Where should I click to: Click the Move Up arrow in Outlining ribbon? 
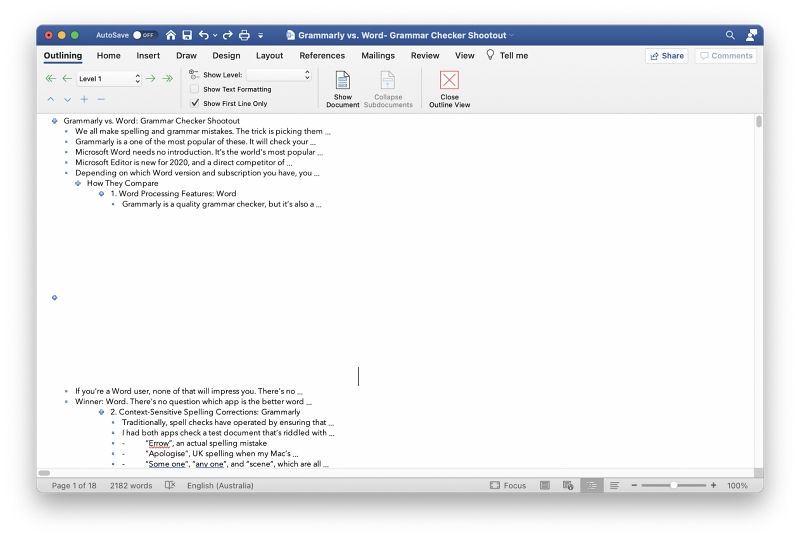[x=51, y=99]
